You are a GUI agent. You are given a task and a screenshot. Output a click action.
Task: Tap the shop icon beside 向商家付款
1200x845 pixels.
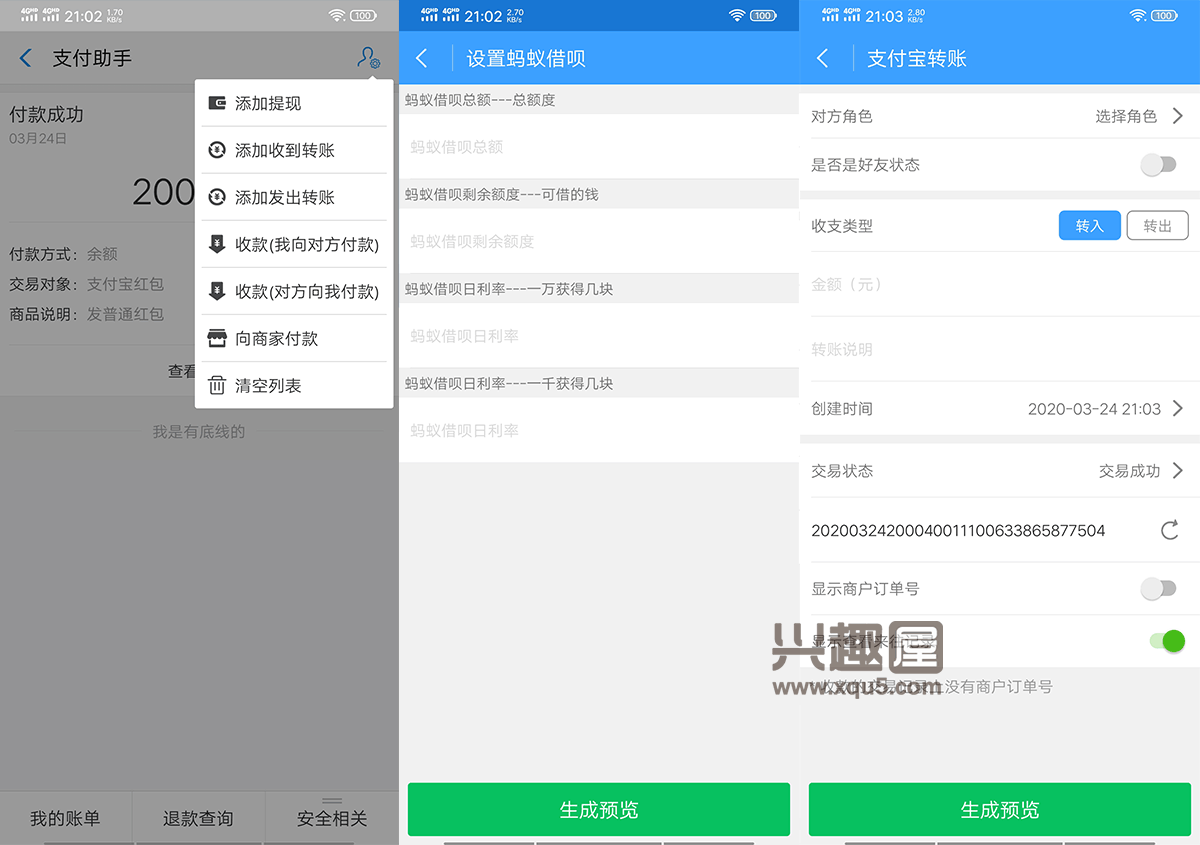(x=217, y=338)
